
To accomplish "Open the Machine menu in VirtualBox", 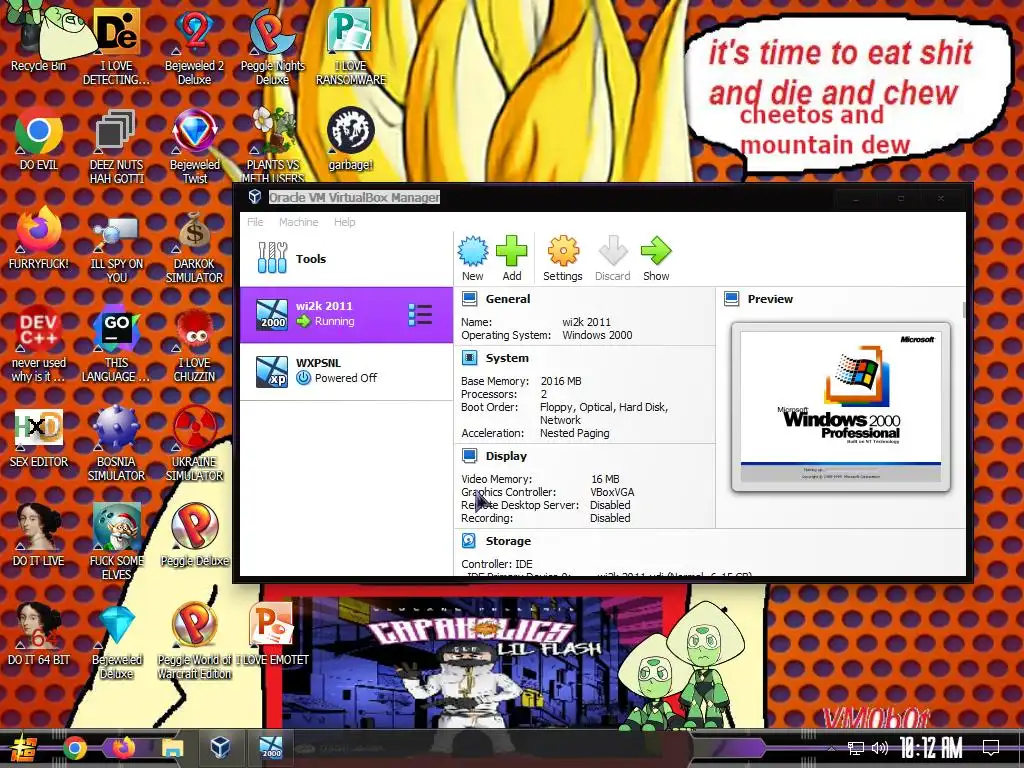I will click(298, 222).
